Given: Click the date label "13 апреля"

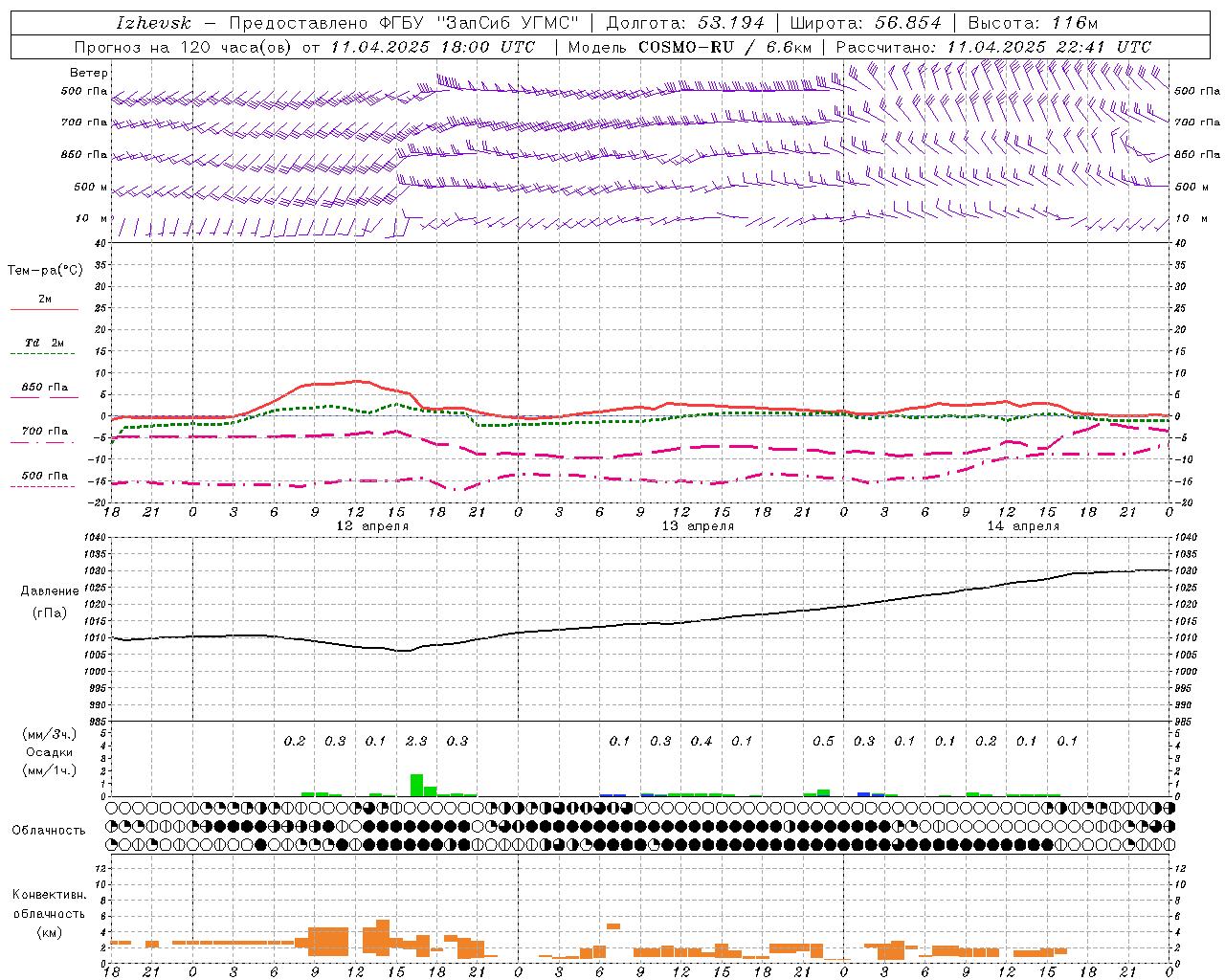Looking at the screenshot, I should click(x=699, y=526).
